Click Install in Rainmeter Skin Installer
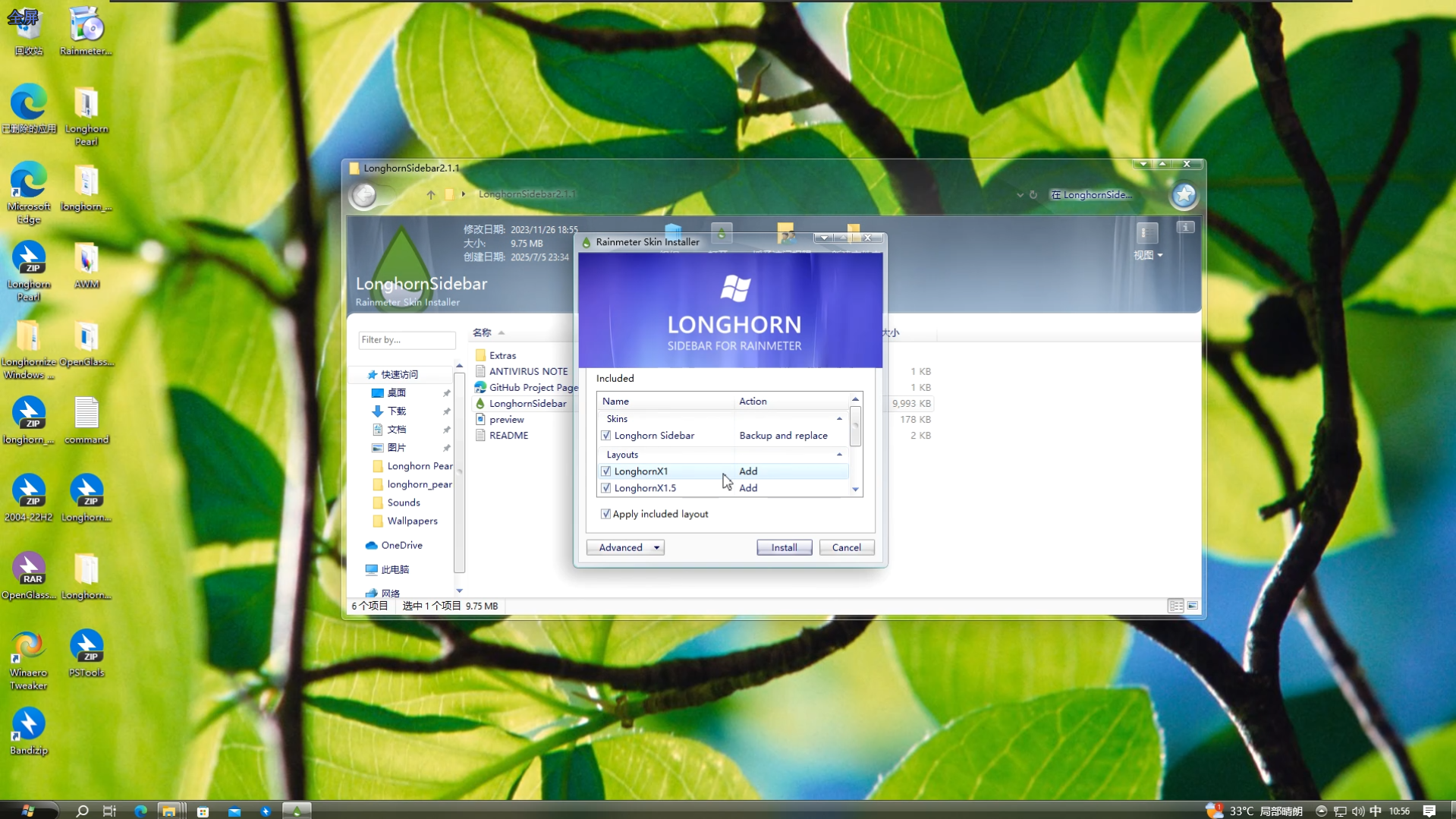Viewport: 1456px width, 819px height. (x=784, y=547)
